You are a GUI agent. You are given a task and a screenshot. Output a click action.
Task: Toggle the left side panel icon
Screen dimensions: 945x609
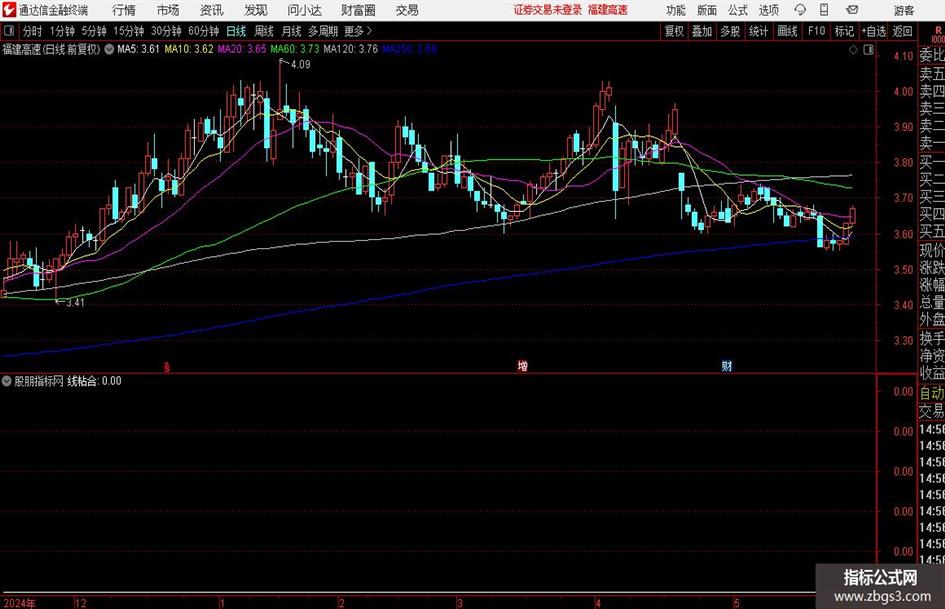click(x=9, y=31)
